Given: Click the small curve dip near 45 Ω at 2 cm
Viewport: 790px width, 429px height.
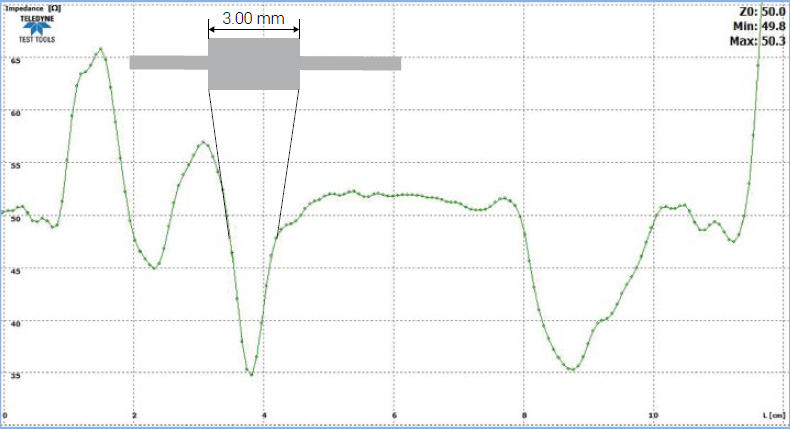Looking at the screenshot, I should [155, 267].
